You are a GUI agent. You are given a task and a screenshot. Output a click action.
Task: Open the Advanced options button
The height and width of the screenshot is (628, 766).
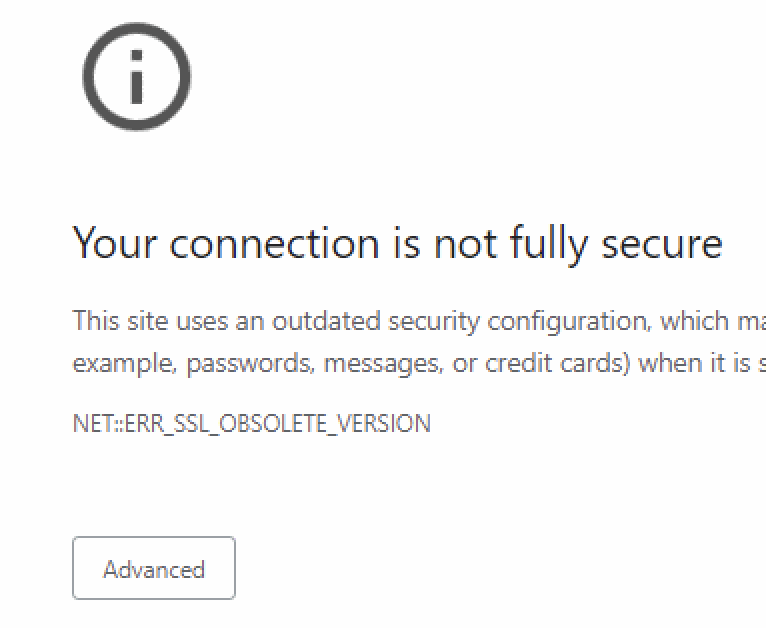coord(154,568)
